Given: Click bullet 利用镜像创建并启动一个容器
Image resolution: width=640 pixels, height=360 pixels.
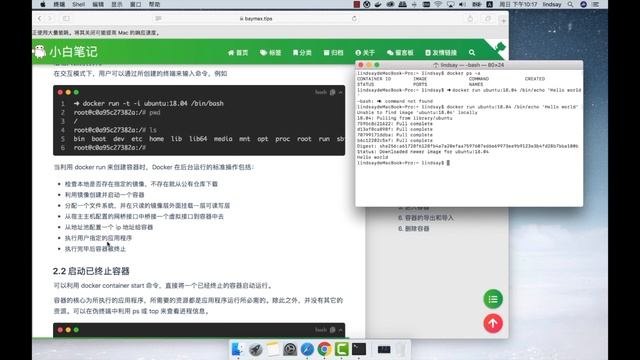Looking at the screenshot, I should pyautogui.click(x=104, y=195).
